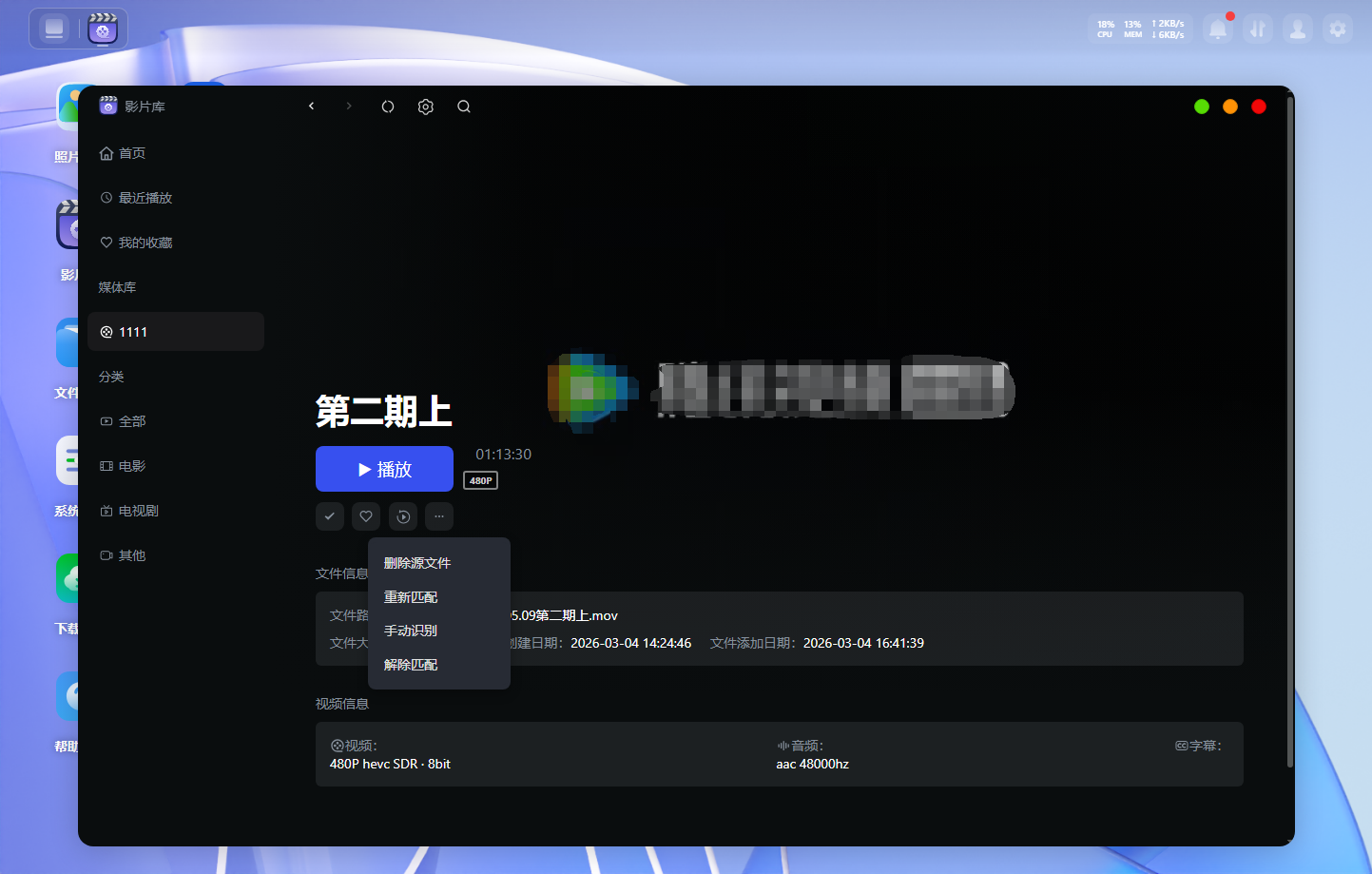Click the aac 48000hz audio text
This screenshot has width=1372, height=874.
813,764
